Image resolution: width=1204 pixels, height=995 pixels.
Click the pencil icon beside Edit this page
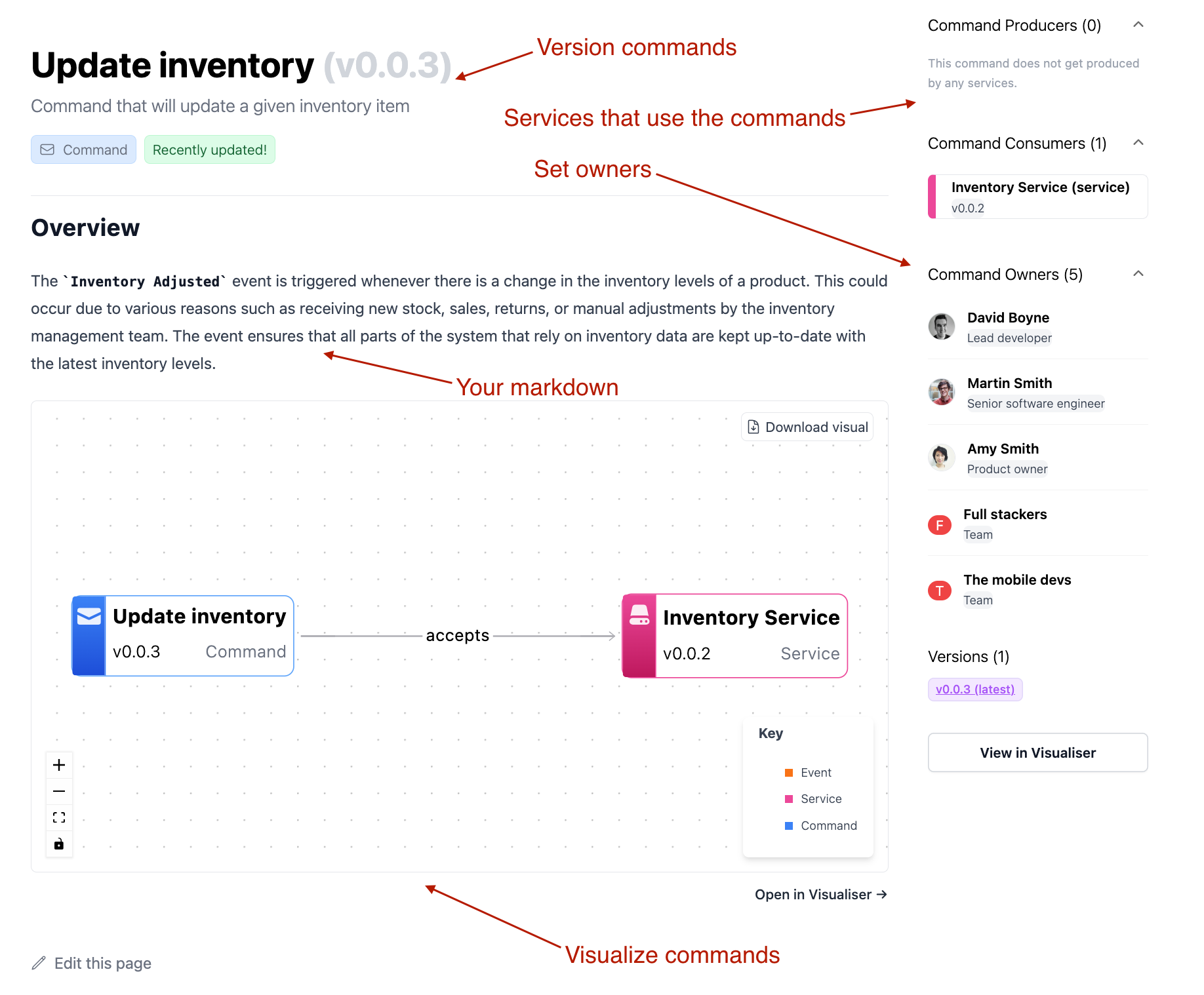(x=39, y=963)
